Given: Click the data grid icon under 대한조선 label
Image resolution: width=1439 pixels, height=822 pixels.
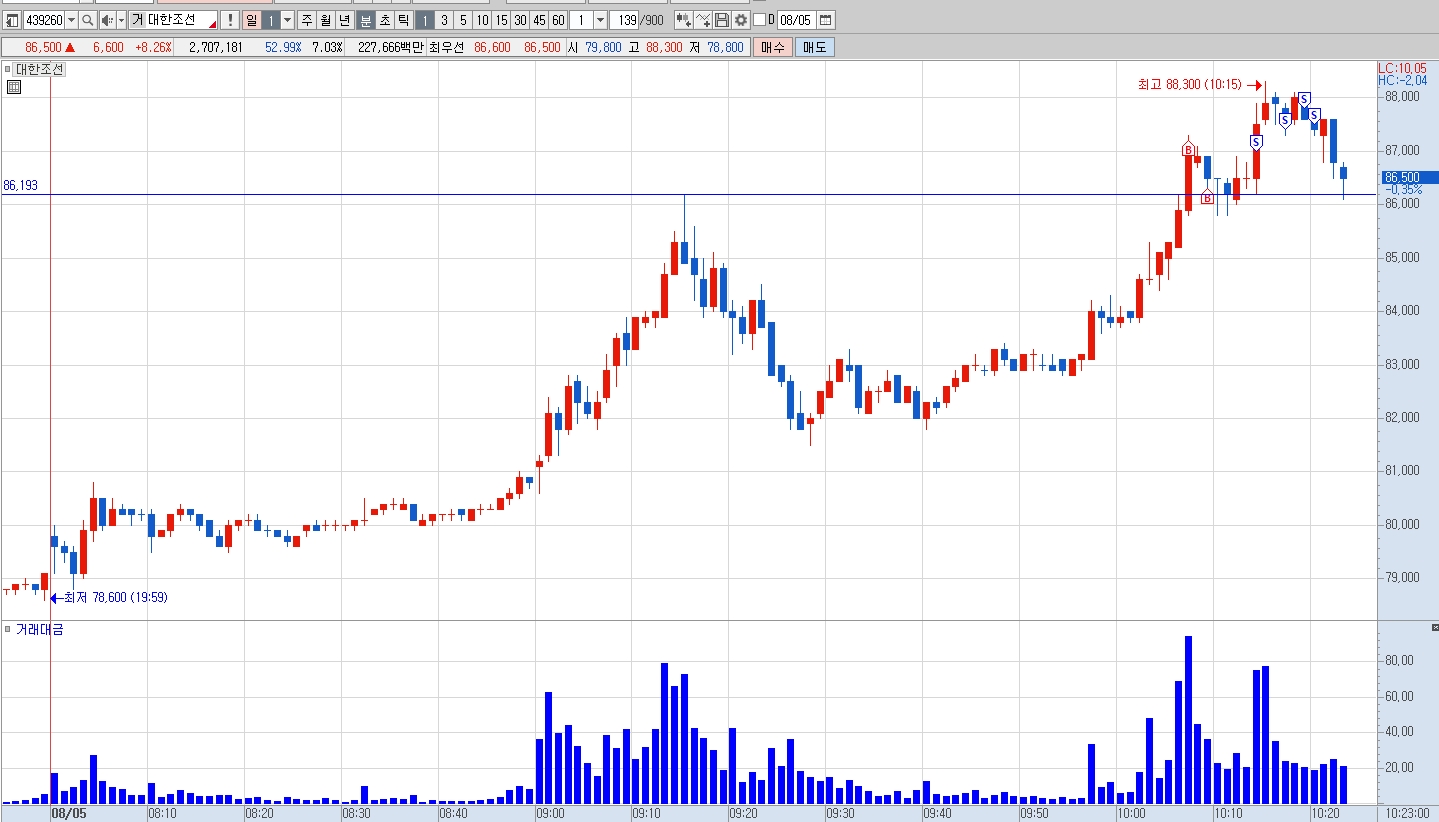Looking at the screenshot, I should [14, 87].
